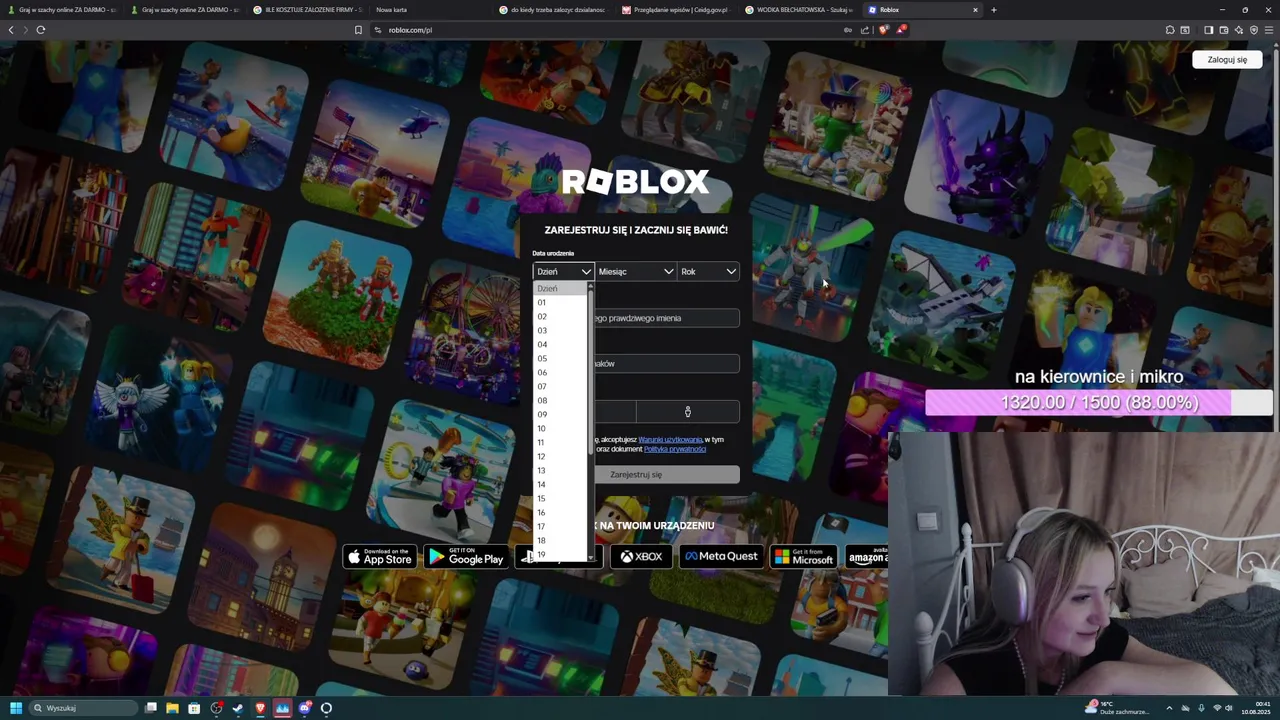1280x720 pixels.
Task: Click the 'Zaloguj się' login button
Action: point(1227,59)
